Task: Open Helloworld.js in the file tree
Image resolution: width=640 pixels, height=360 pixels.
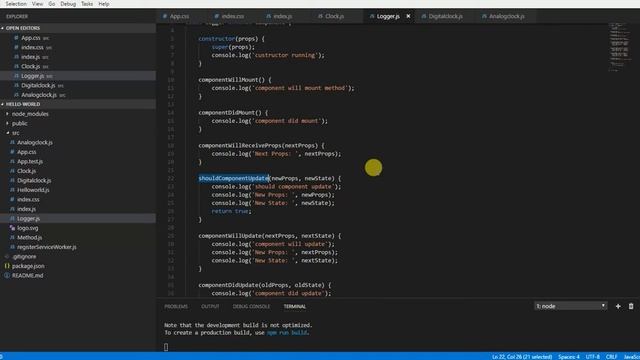Action: point(33,190)
